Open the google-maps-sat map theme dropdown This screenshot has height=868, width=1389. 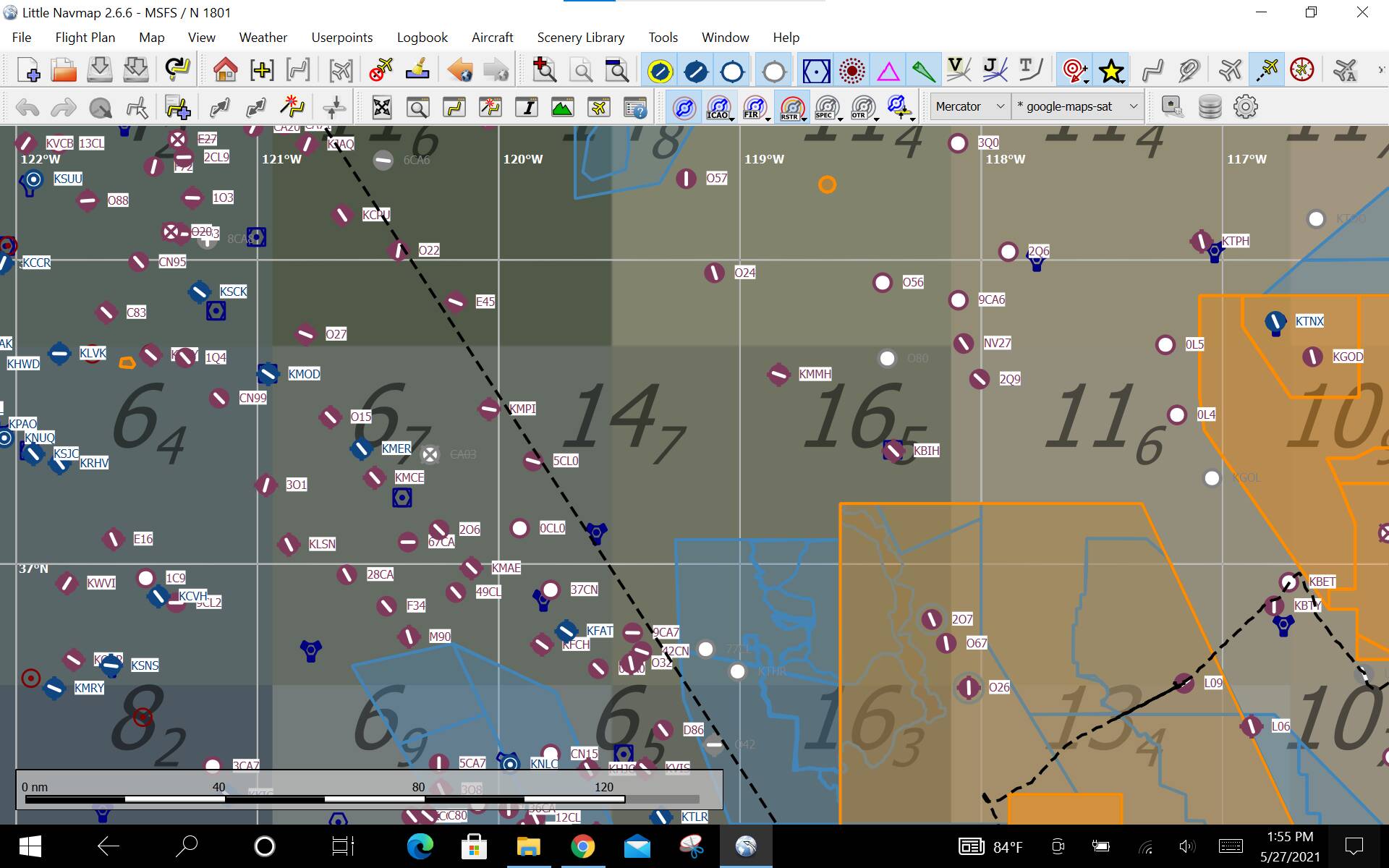click(1076, 106)
